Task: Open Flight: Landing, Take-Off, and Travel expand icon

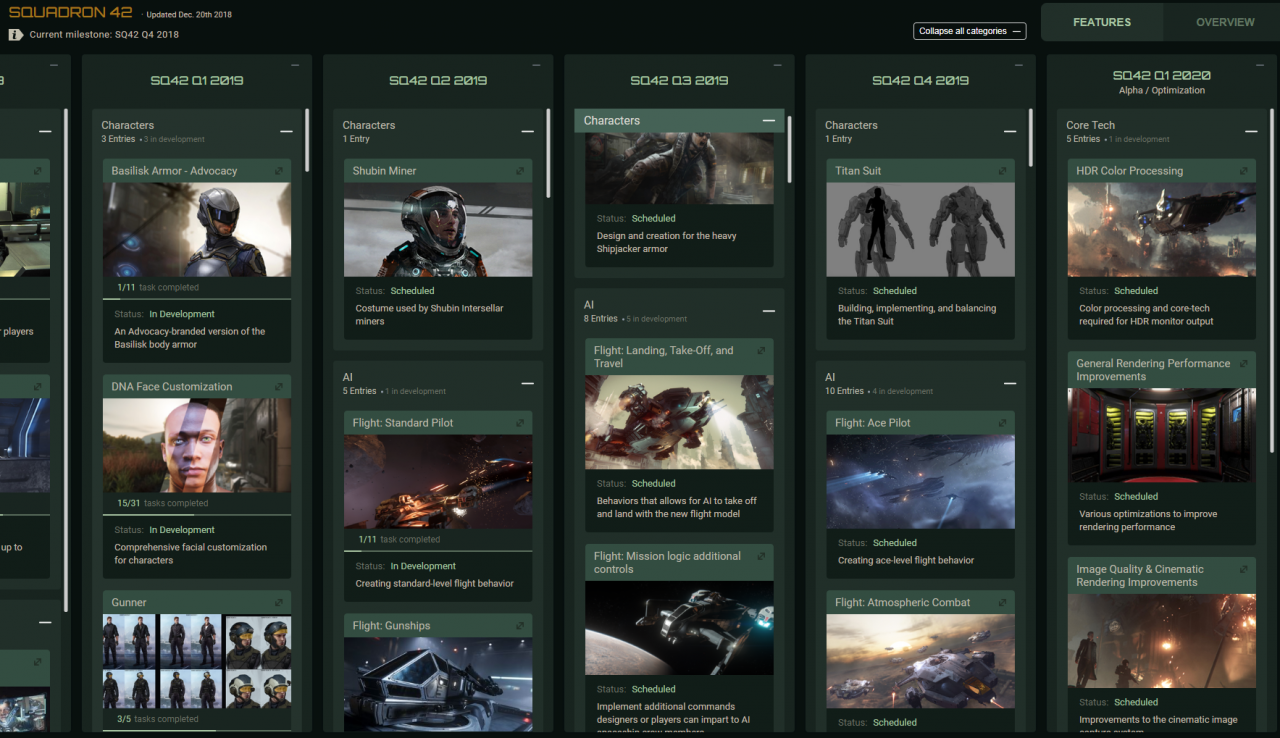Action: pos(761,351)
